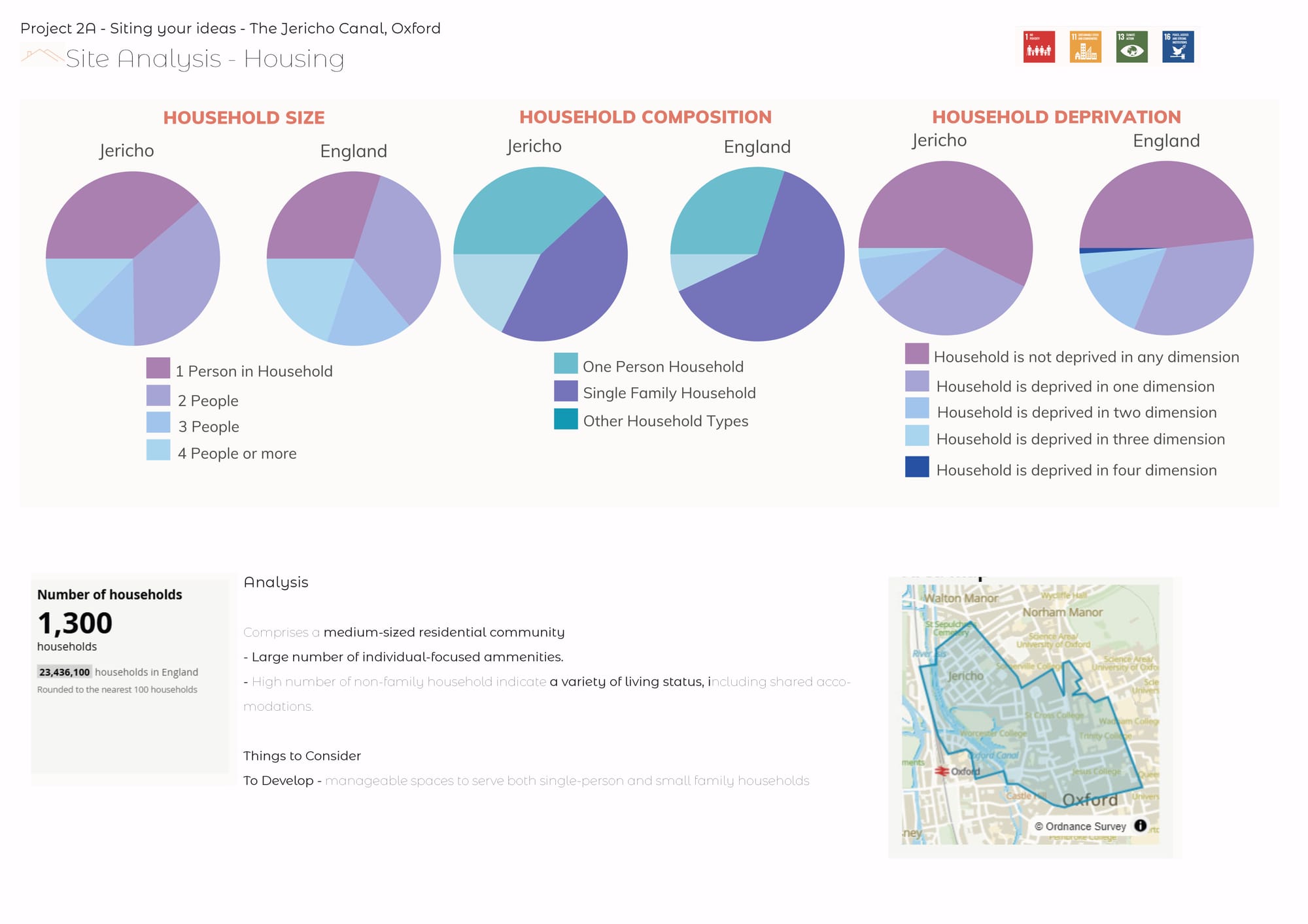The height and width of the screenshot is (924, 1308).
Task: Click the HOUSEHOLD DEPRIVATION heading
Action: point(1056,117)
